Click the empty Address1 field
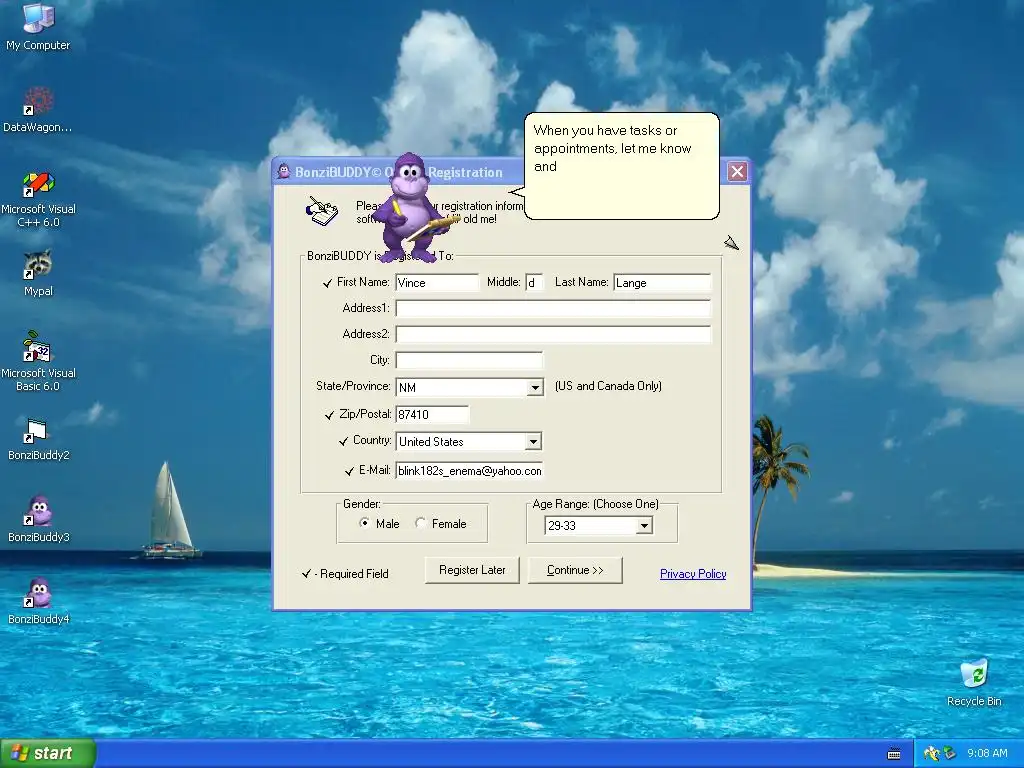 coord(553,308)
